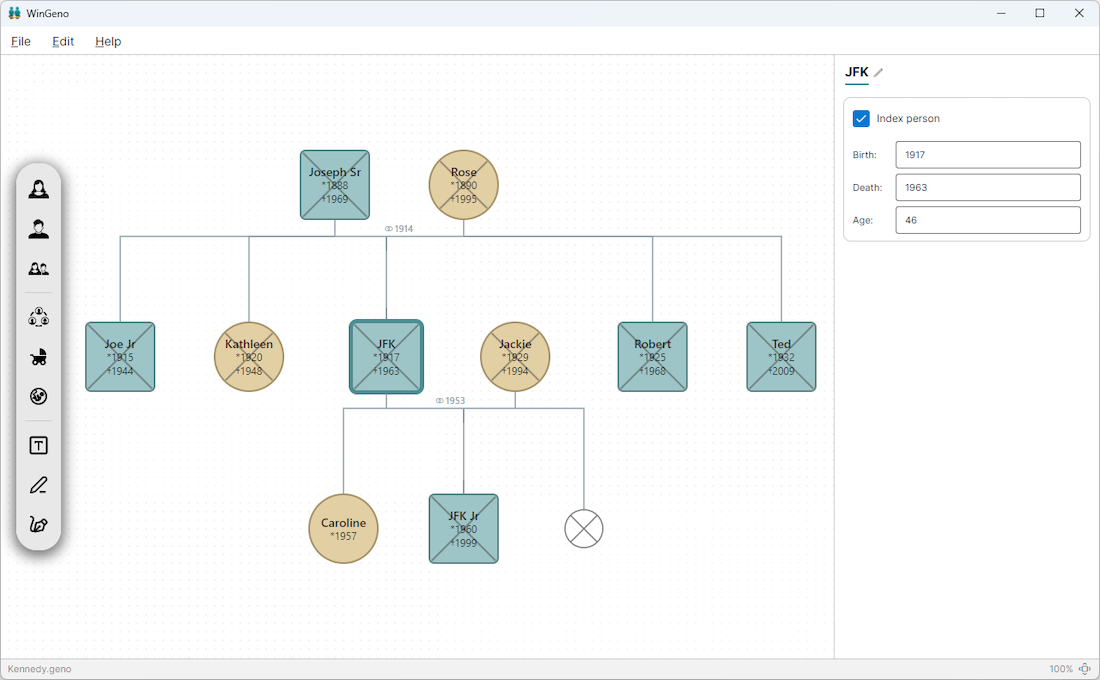Click the Kennedy.geno file name in status bar
The image size is (1100, 680).
click(39, 669)
